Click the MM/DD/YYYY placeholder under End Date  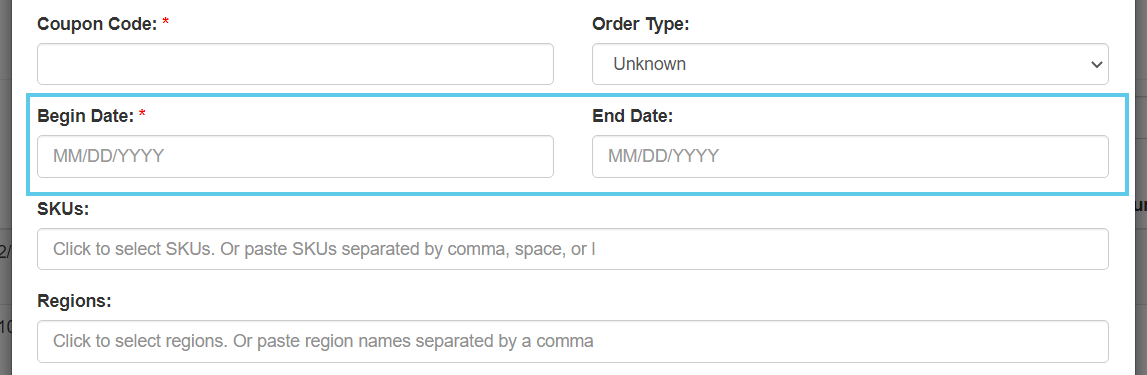coord(663,156)
